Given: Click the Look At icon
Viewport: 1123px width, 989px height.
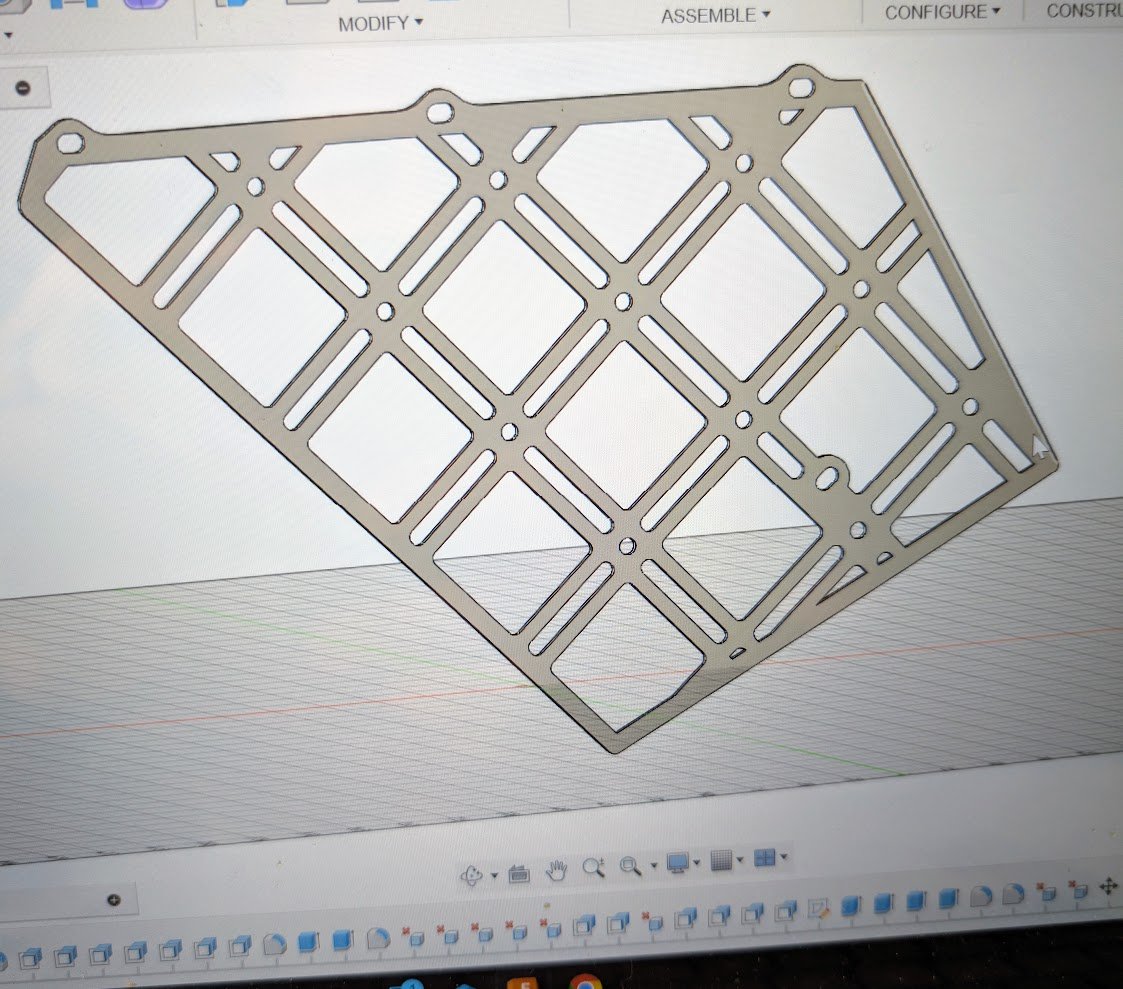Looking at the screenshot, I should tap(519, 873).
